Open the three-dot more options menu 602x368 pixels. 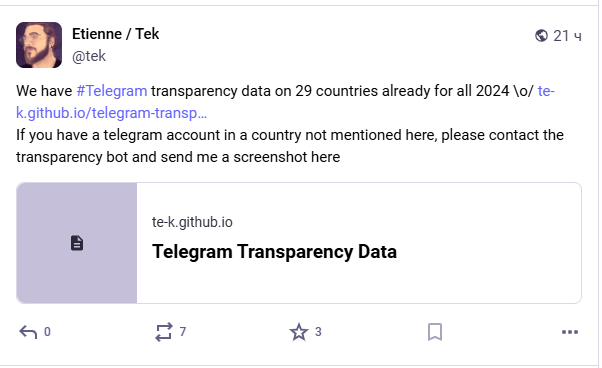(570, 332)
